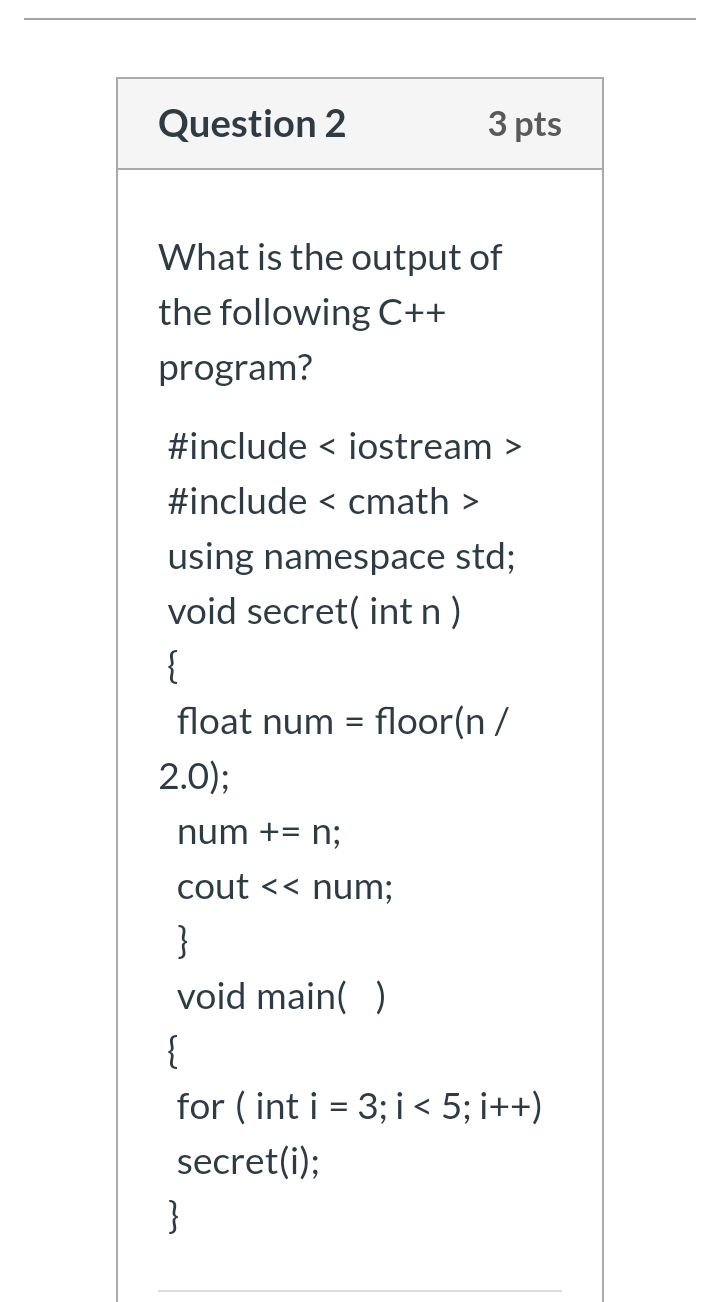Click the '#include < cmath >' line
The image size is (720, 1302).
[324, 501]
